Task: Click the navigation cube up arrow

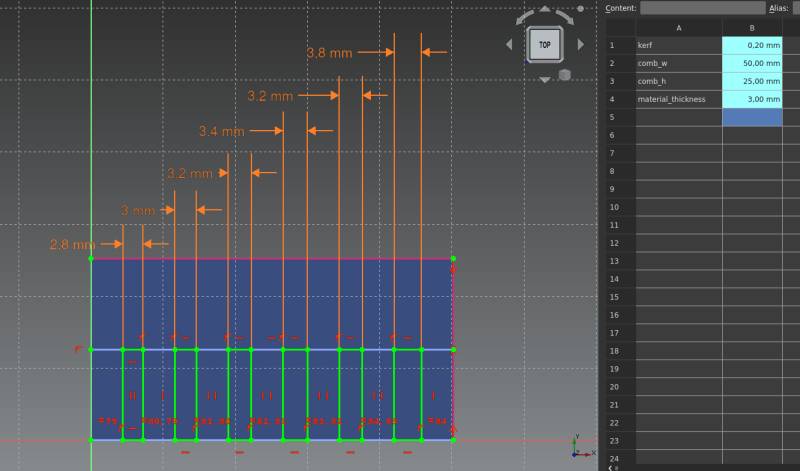Action: click(x=544, y=9)
